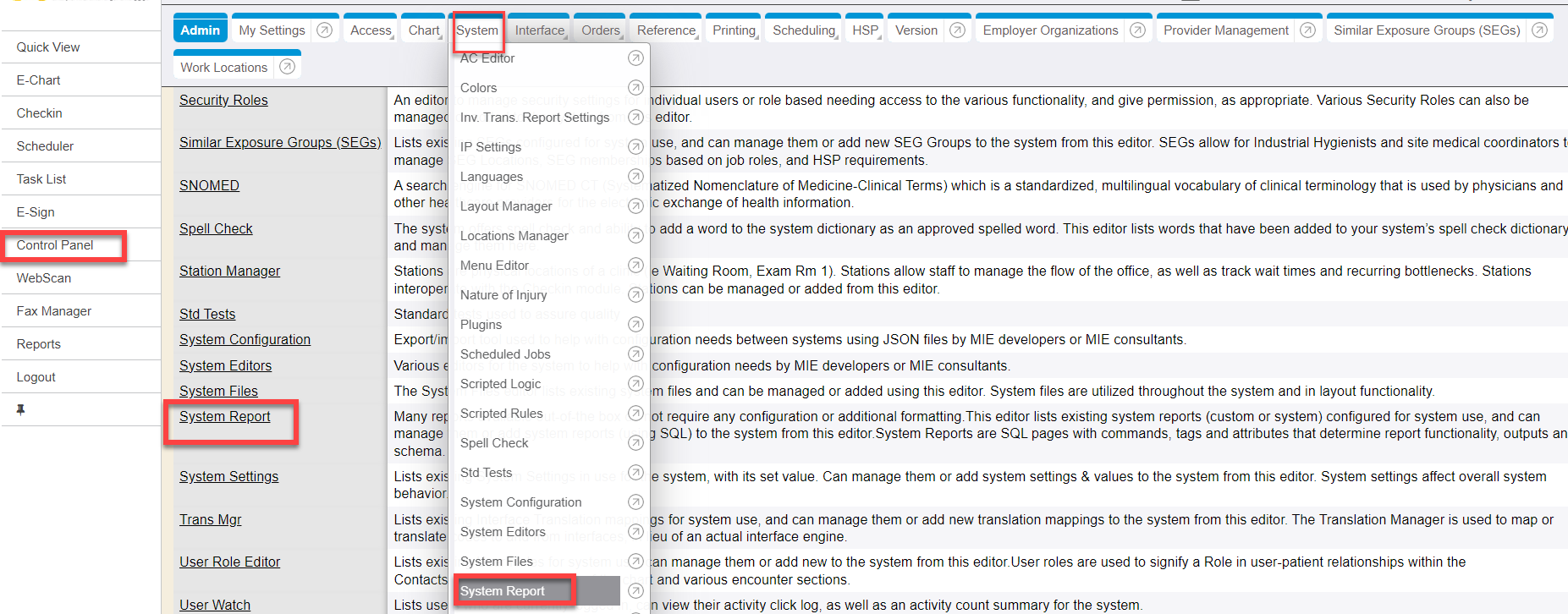Viewport: 1568px width, 614px height.
Task: Open Colors in new window arrow icon
Action: pyautogui.click(x=635, y=88)
